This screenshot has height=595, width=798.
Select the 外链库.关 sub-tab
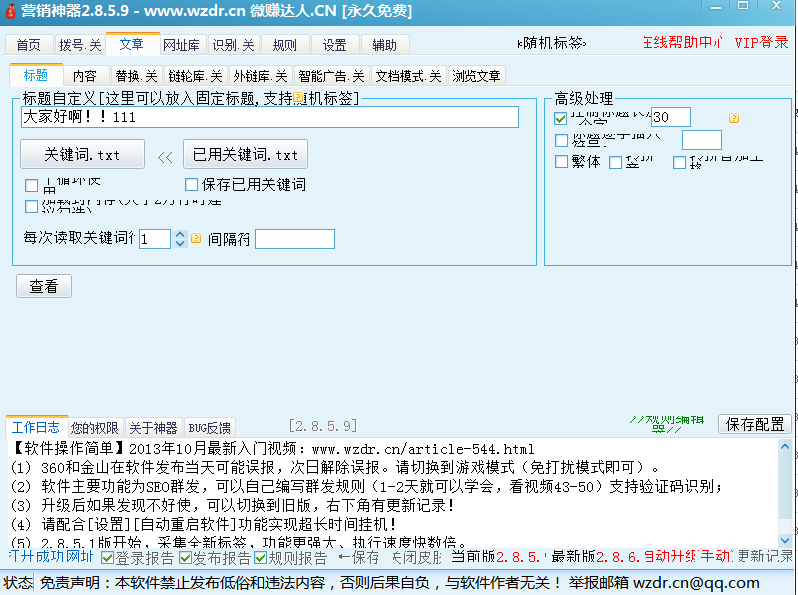[260, 76]
